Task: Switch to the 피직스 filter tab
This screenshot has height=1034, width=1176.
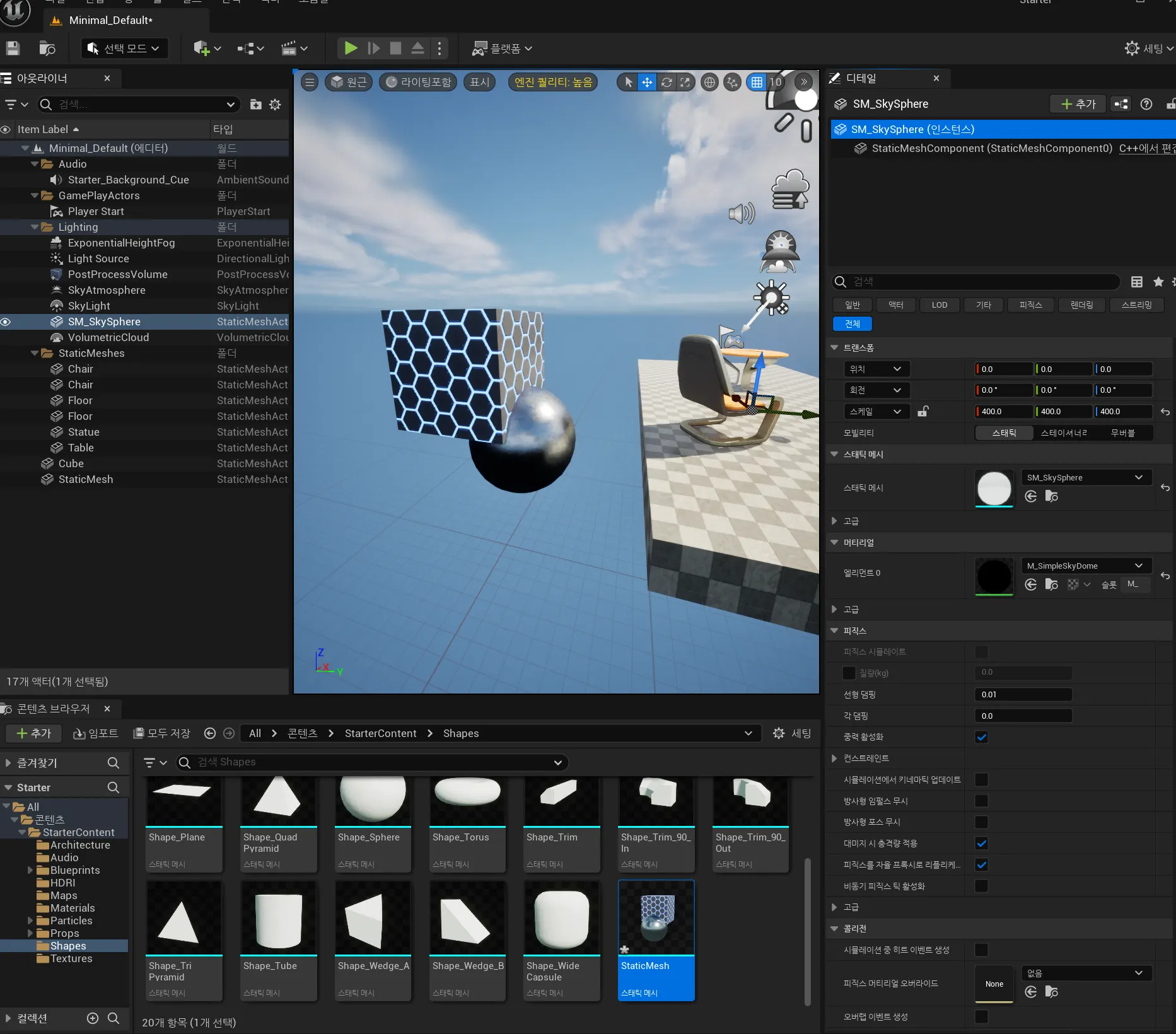Action: point(1030,305)
